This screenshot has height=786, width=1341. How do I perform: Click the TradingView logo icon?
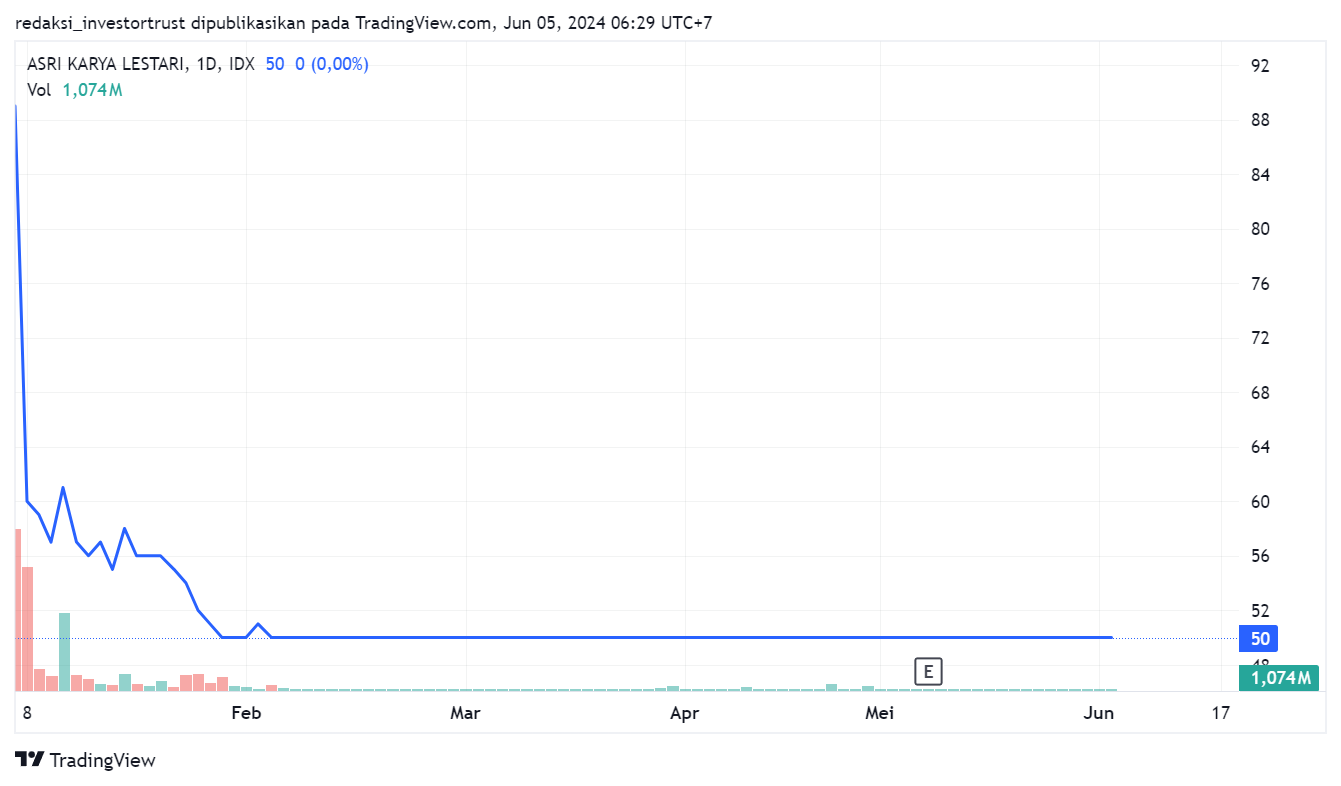(30, 760)
